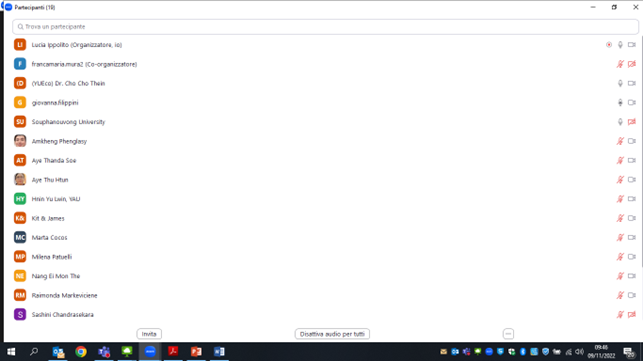643x361 pixels.
Task: Mute Dr. Cho Cho Thein's microphone
Action: pos(620,83)
